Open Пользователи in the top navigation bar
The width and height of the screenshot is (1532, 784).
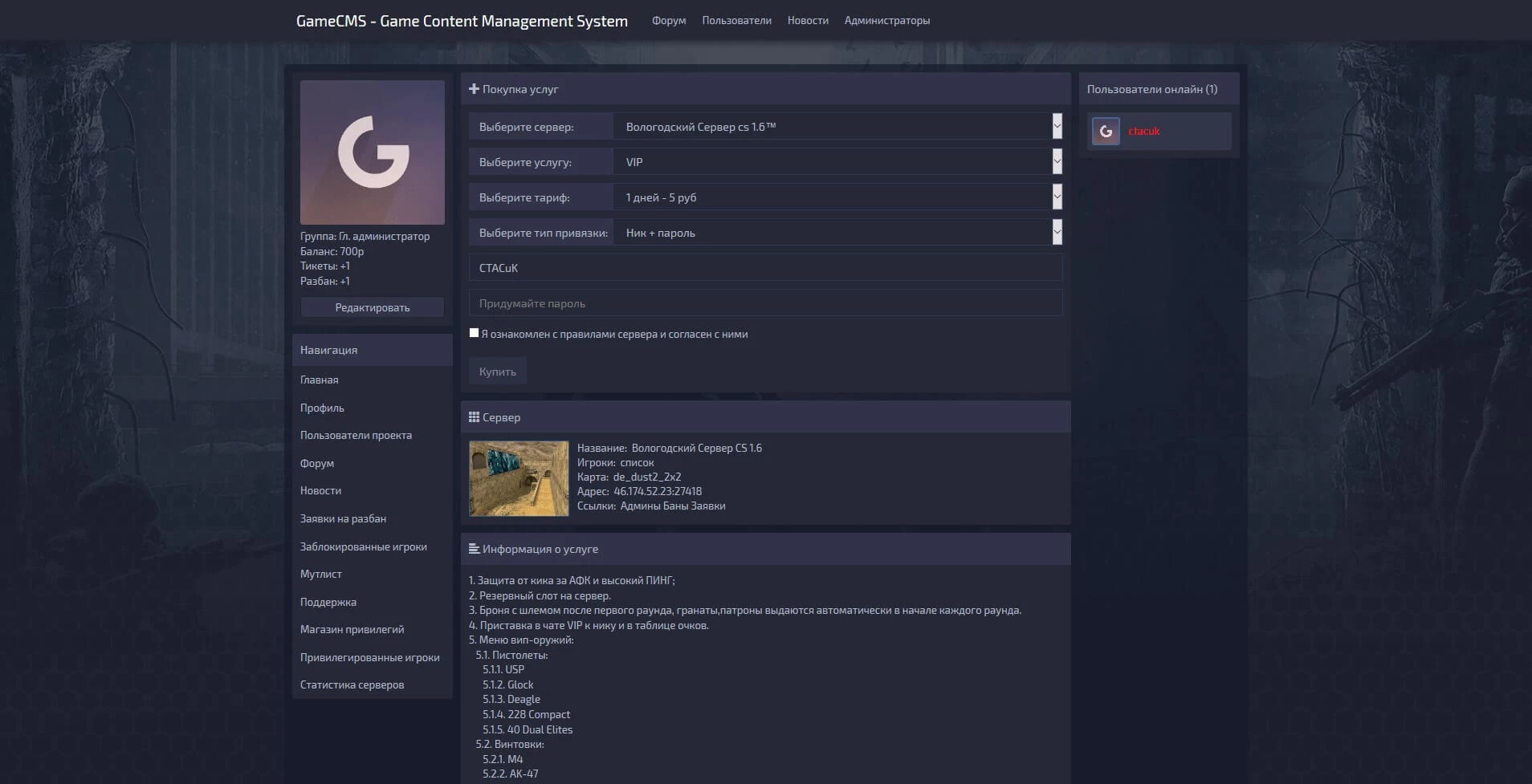[x=736, y=21]
